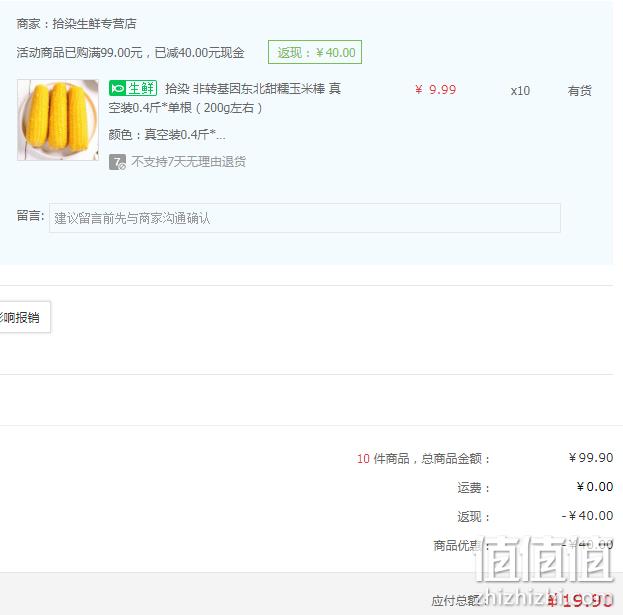Click the 7-day no-return policy icon

click(117, 162)
